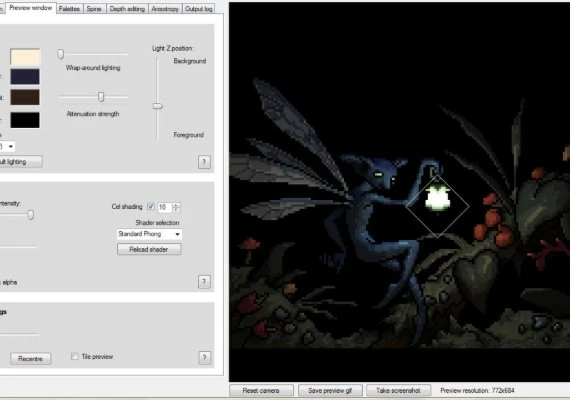This screenshot has width=570, height=400.
Task: Open help for the lighting panel
Action: 204,162
